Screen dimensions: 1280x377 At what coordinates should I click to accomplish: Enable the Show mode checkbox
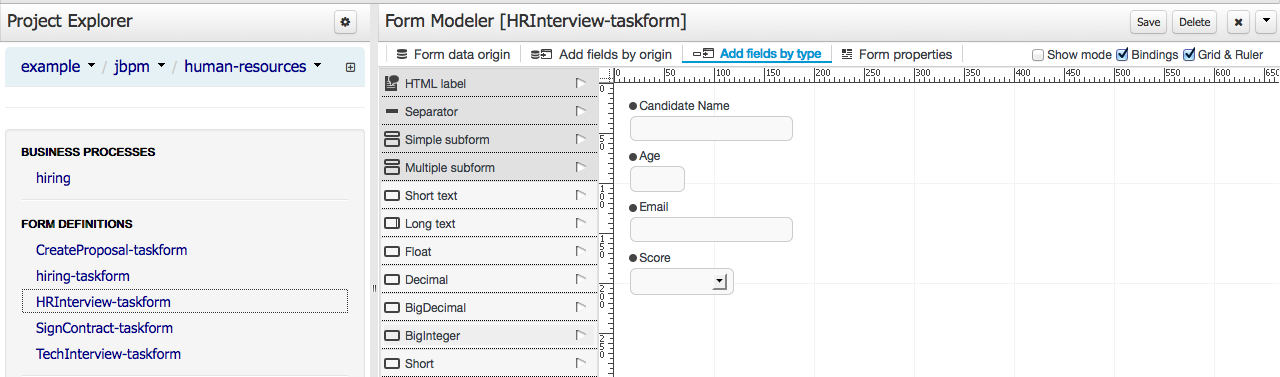(1038, 54)
